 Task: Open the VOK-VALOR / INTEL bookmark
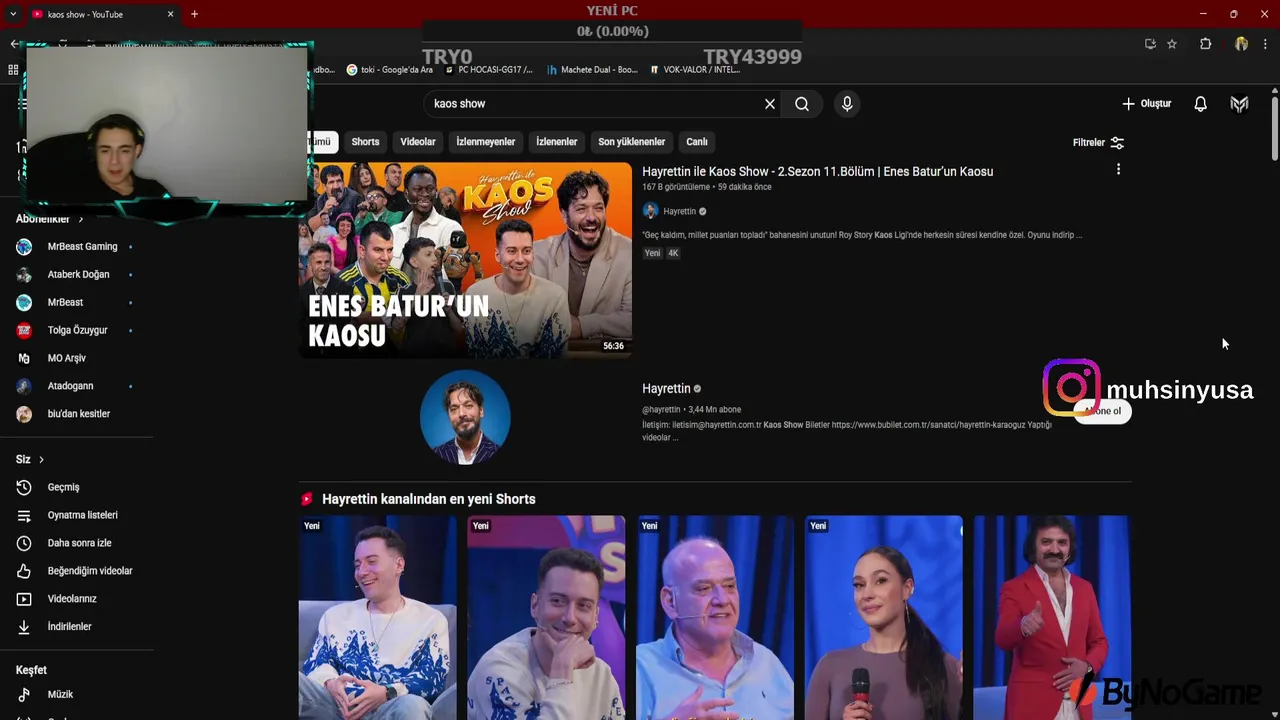point(695,70)
